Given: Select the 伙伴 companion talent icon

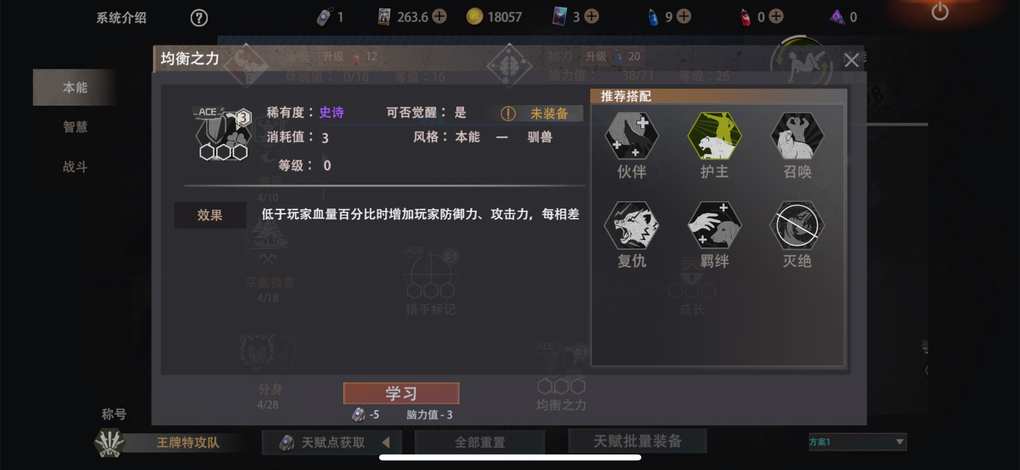Looking at the screenshot, I should click(x=631, y=136).
